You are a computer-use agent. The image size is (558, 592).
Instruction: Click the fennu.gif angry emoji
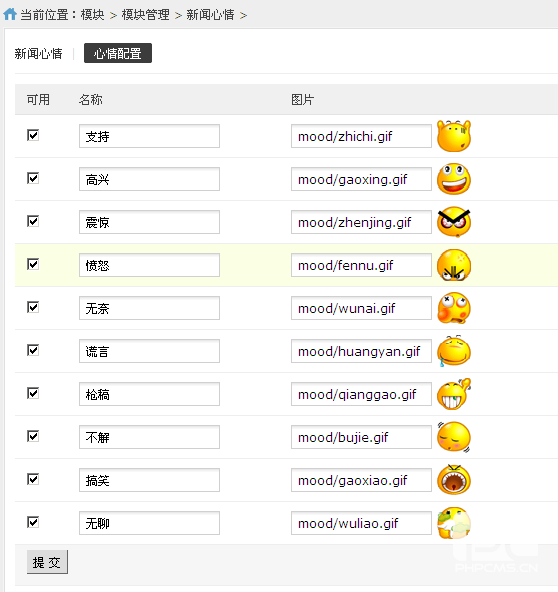click(x=454, y=265)
